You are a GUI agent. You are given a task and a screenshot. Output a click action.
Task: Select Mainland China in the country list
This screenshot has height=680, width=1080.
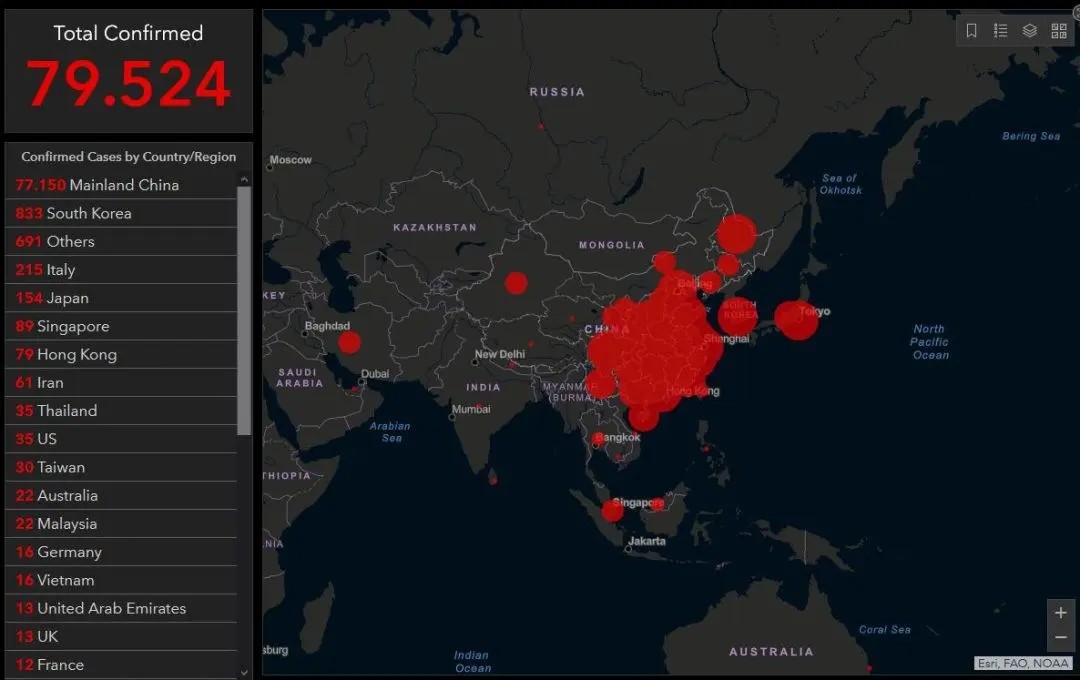(120, 185)
